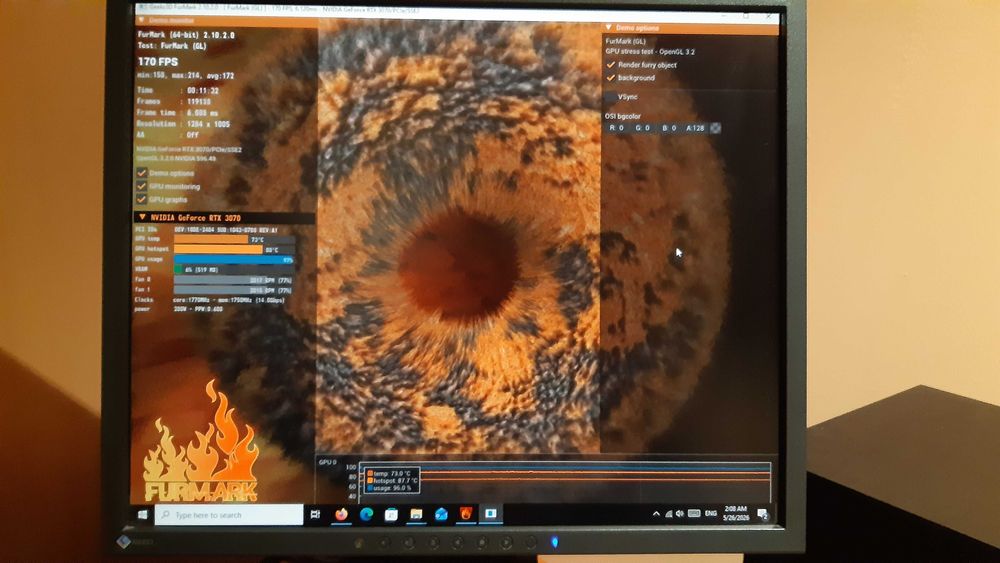Open the touch keyboard tray icon

pos(694,513)
